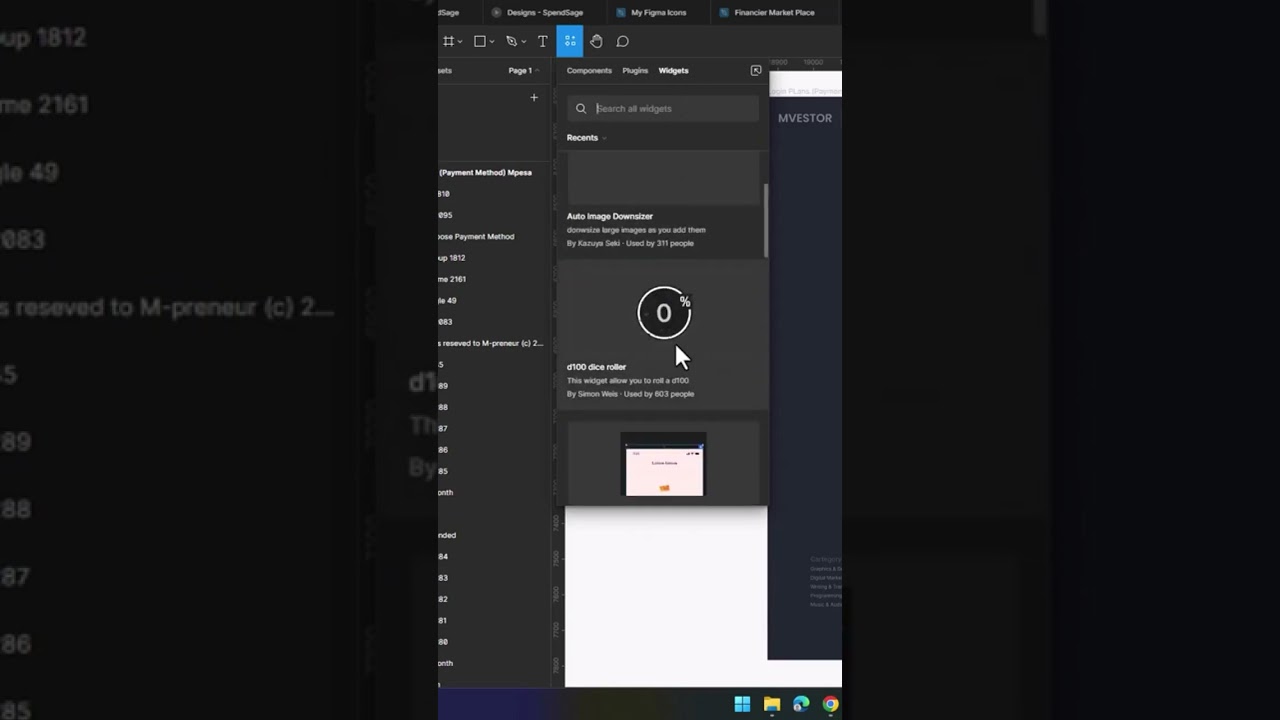Select the Text tool
The width and height of the screenshot is (1280, 720).
(542, 41)
